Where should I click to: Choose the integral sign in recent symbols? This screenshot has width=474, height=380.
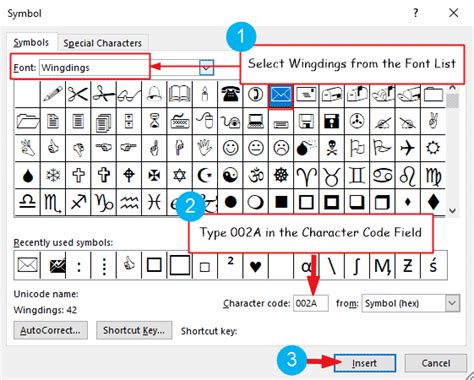pyautogui.click(x=357, y=266)
